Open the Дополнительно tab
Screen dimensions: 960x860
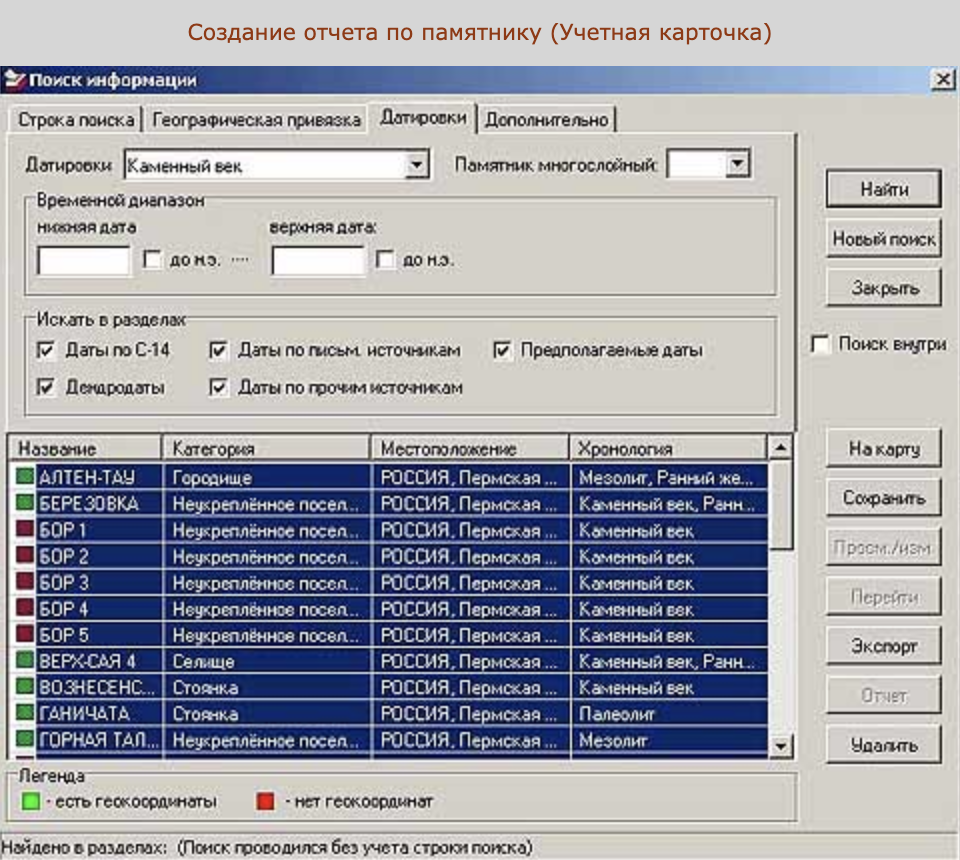tap(546, 120)
